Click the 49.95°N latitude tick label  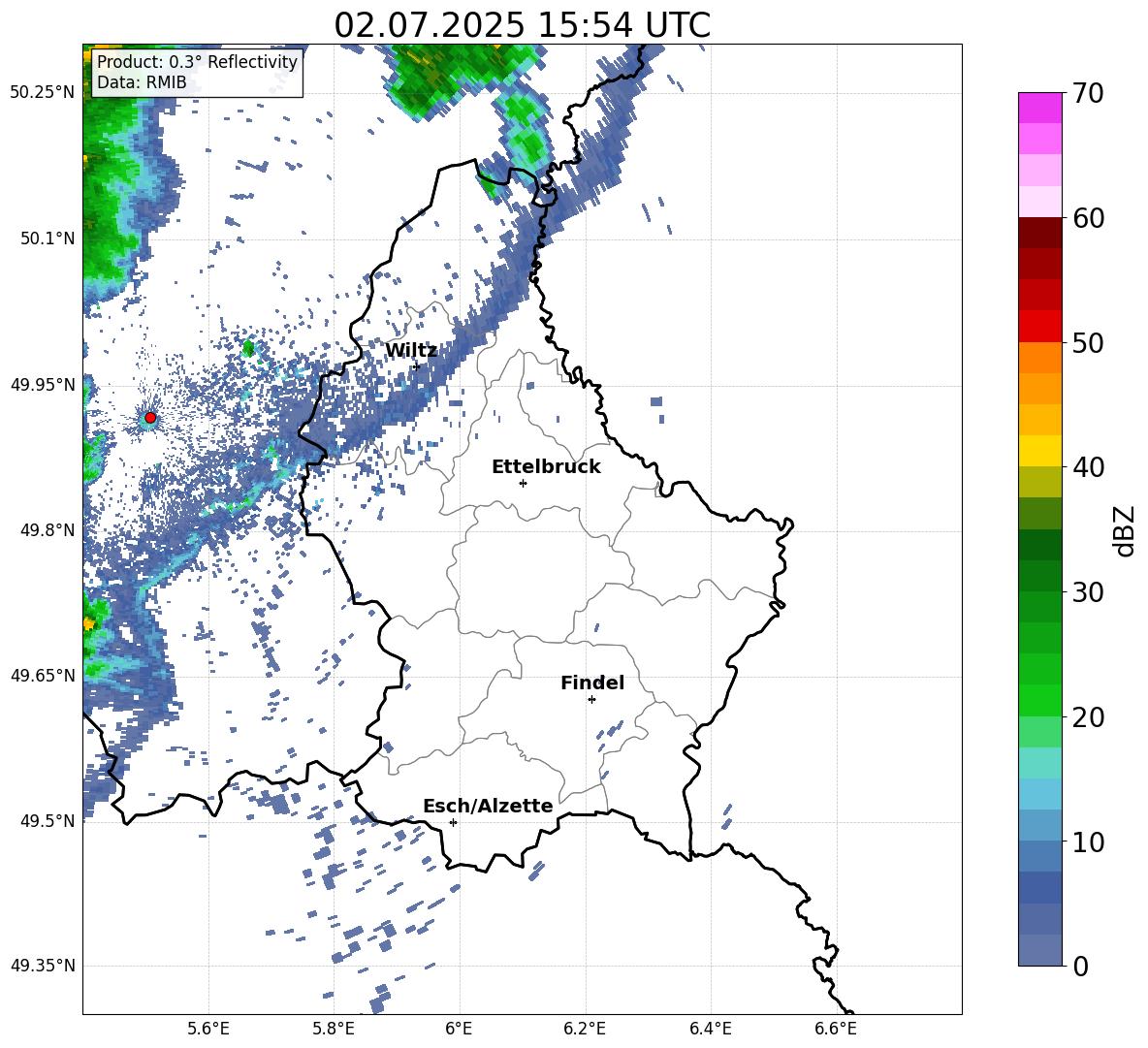[x=43, y=384]
